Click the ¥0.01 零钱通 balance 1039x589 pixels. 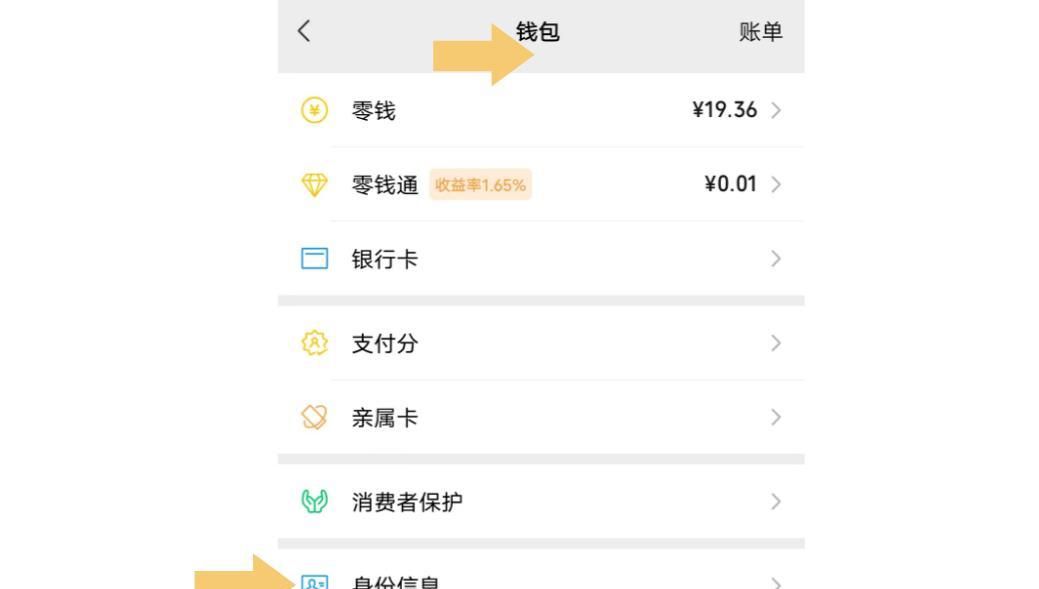click(x=731, y=185)
